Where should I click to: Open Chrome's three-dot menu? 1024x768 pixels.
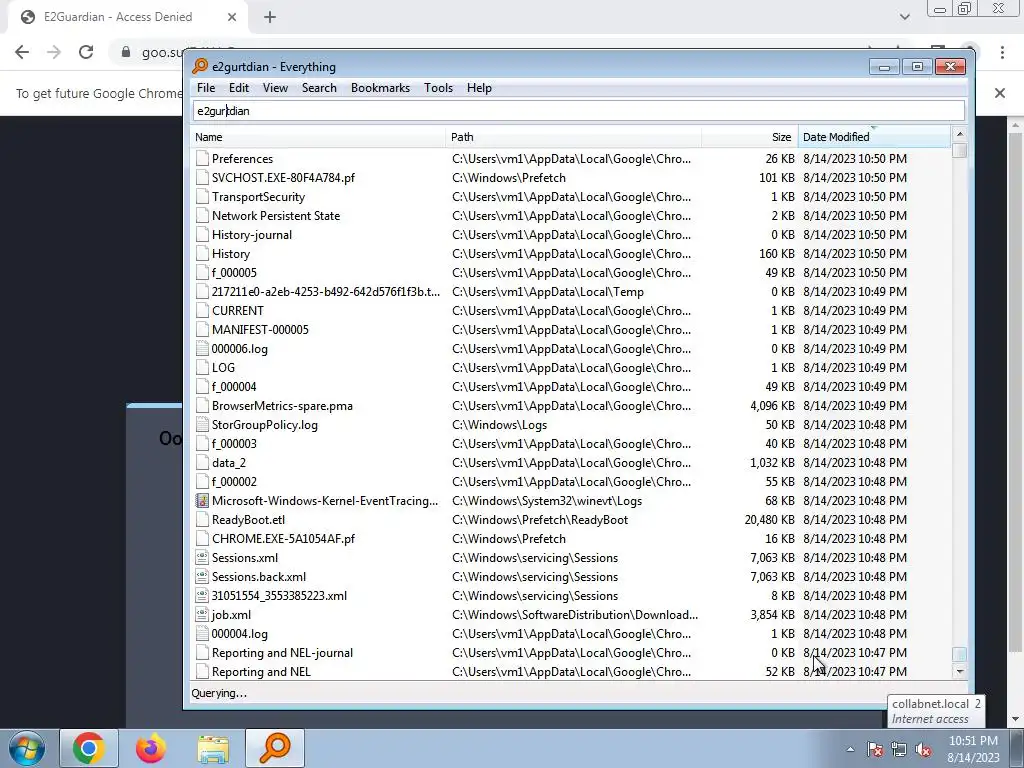1002,52
